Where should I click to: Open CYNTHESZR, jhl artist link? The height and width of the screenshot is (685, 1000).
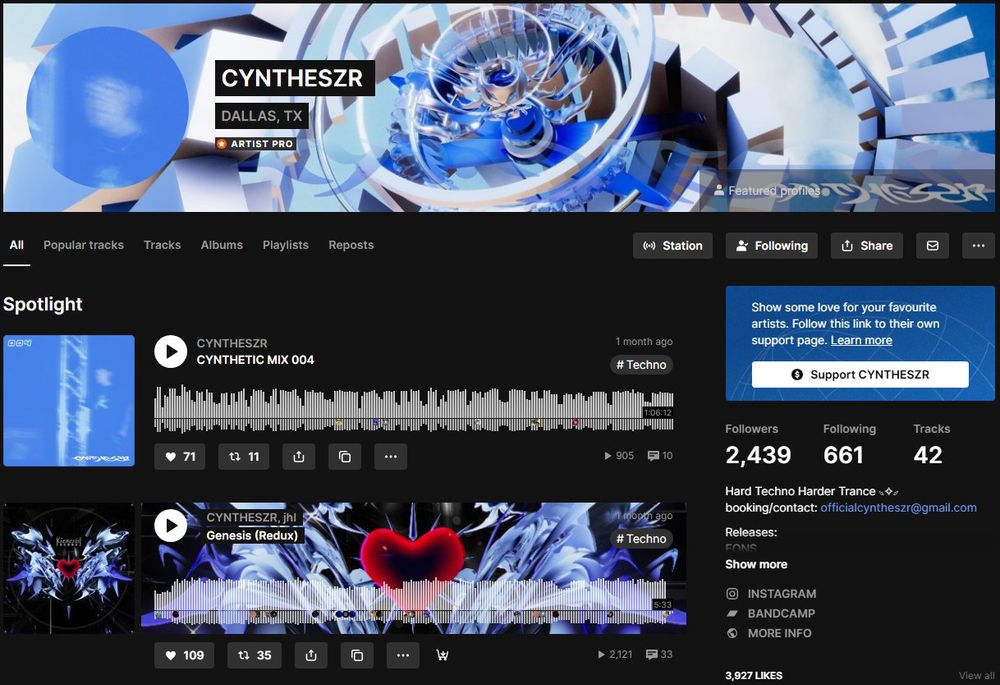(x=251, y=517)
